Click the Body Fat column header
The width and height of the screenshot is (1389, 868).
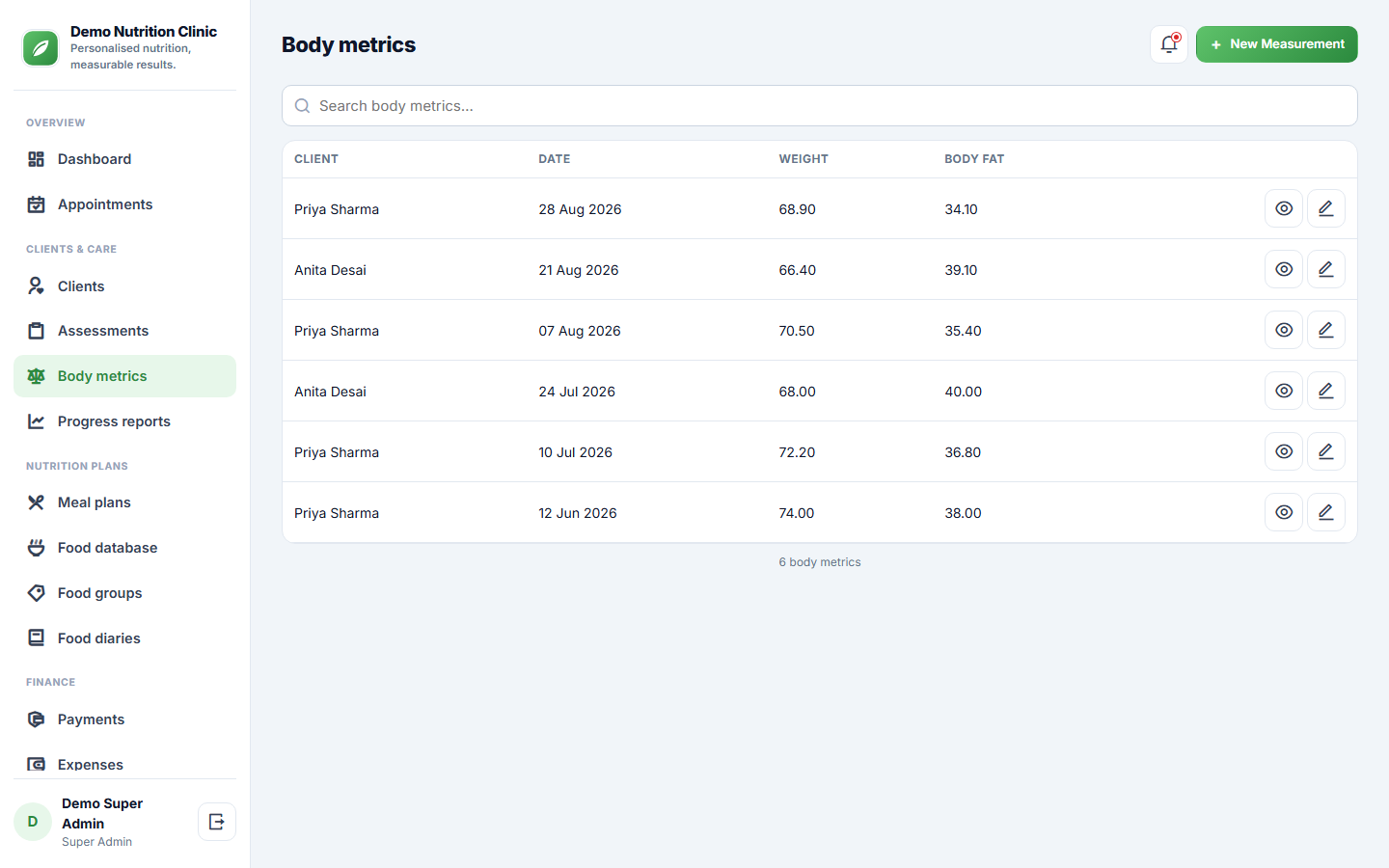[974, 159]
